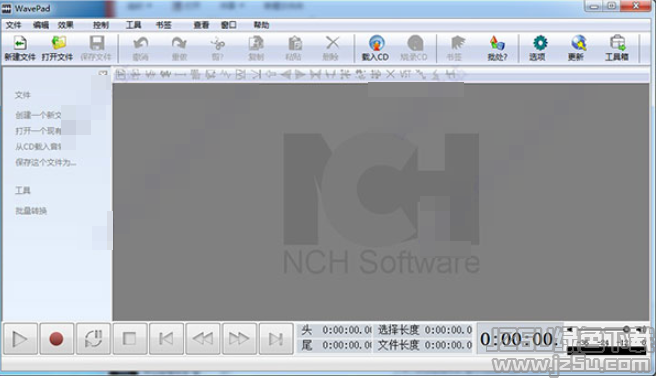
Task: Click sidebar link 从CD载入音…
Action: coord(38,146)
